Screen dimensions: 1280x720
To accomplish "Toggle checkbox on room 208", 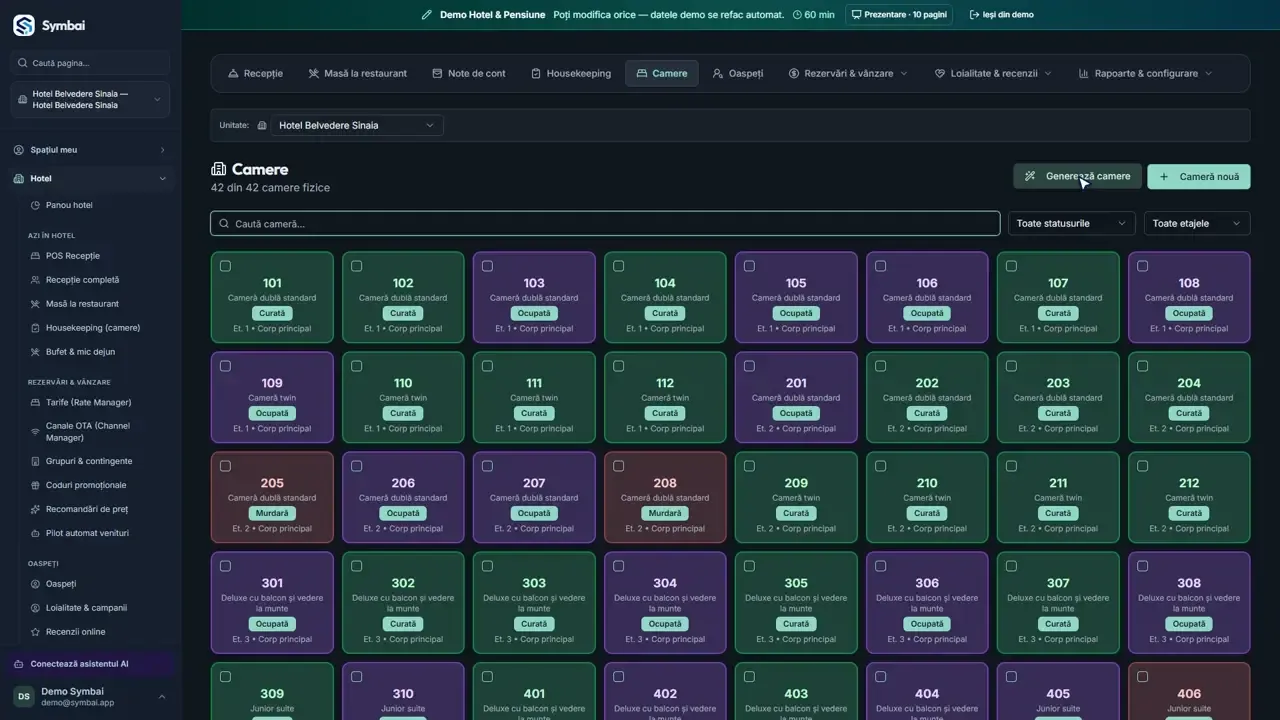I will [x=618, y=466].
